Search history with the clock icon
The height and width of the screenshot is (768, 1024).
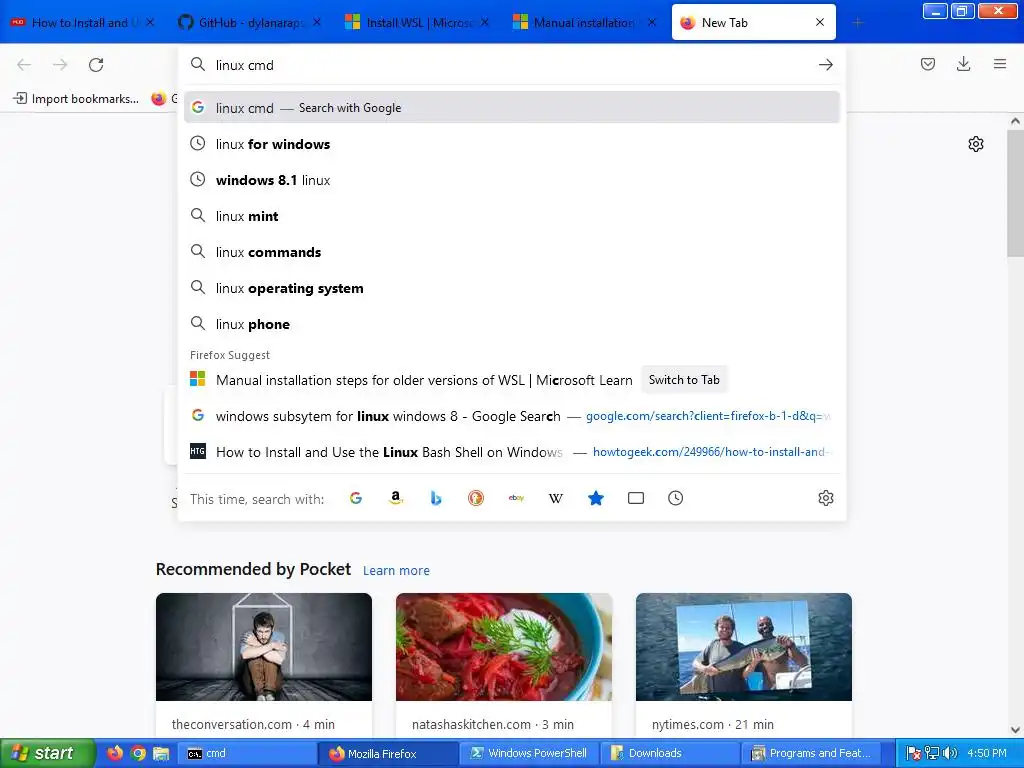pos(675,498)
